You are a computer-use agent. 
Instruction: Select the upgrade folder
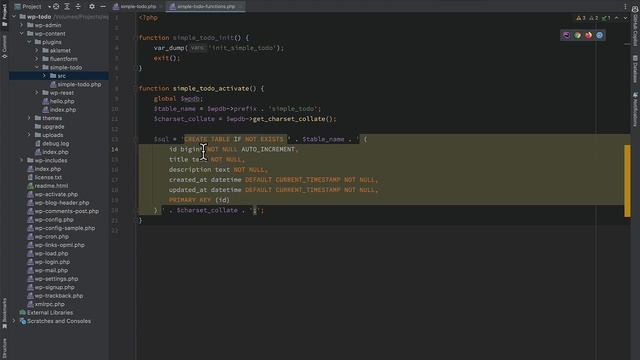(x=53, y=127)
